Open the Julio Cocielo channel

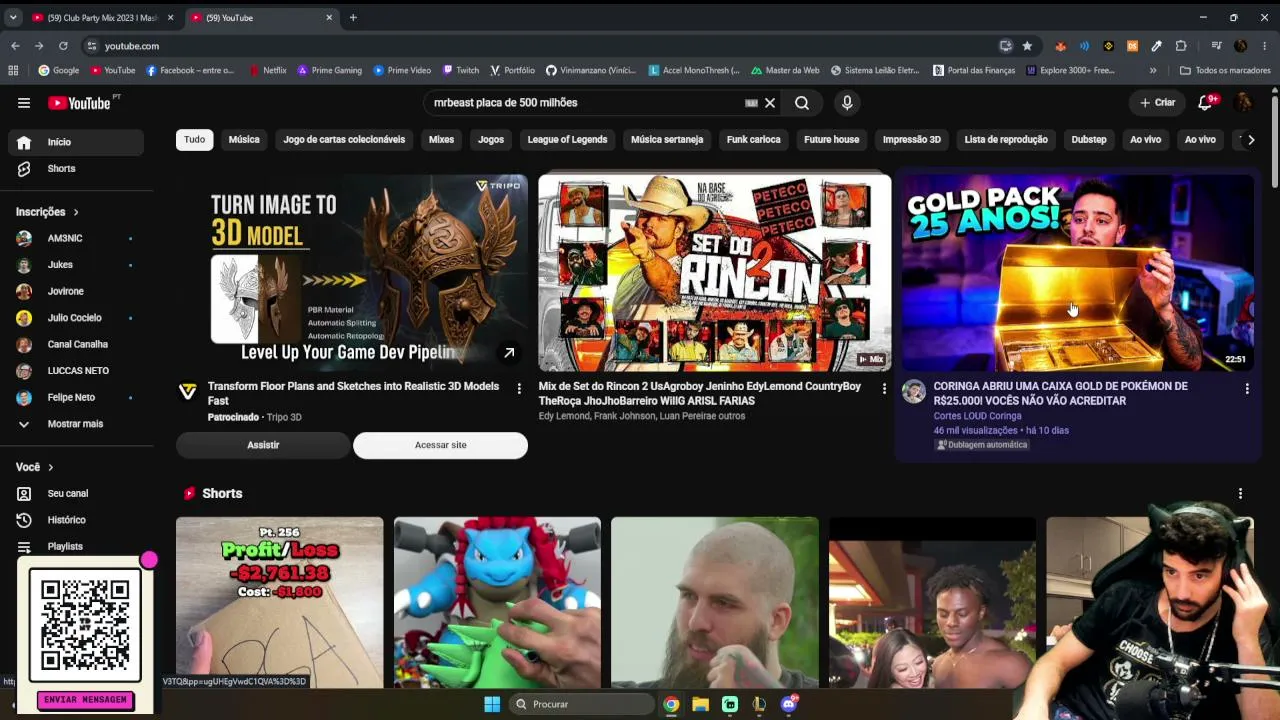pos(76,318)
